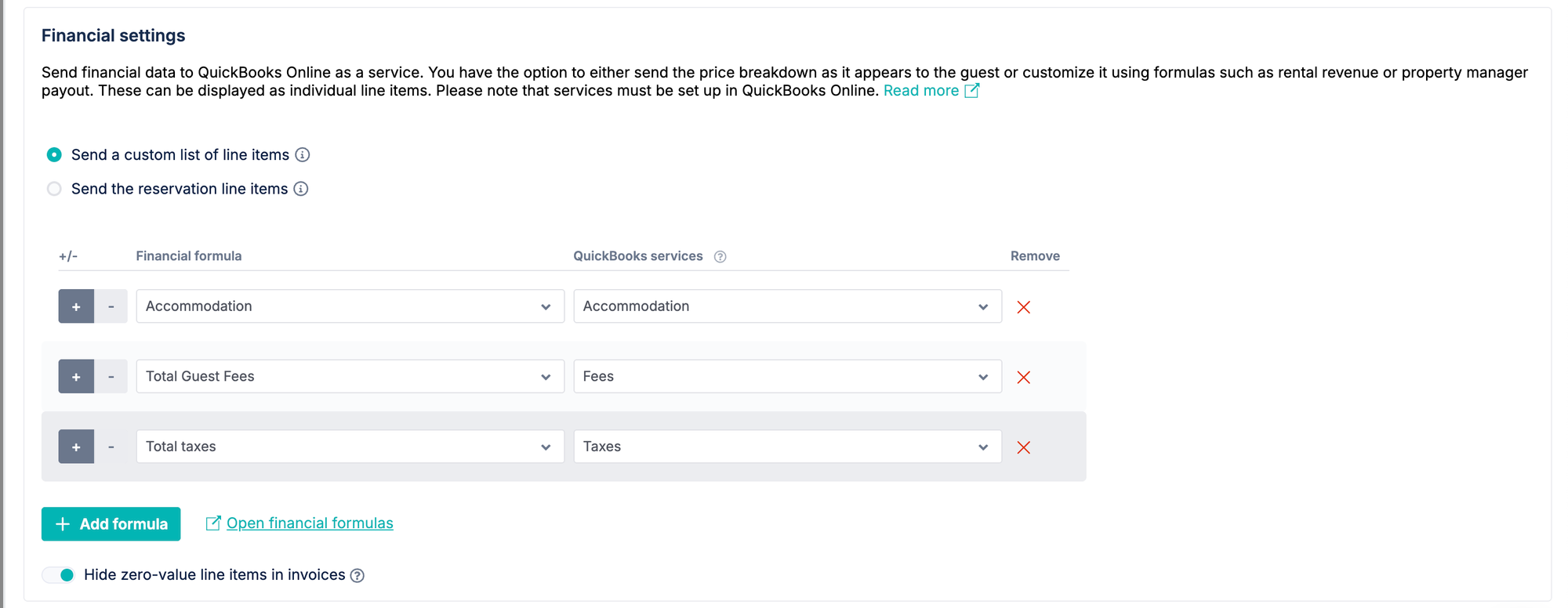Image resolution: width=1568 pixels, height=608 pixels.
Task: Remove the Total taxes row
Action: (x=1023, y=447)
